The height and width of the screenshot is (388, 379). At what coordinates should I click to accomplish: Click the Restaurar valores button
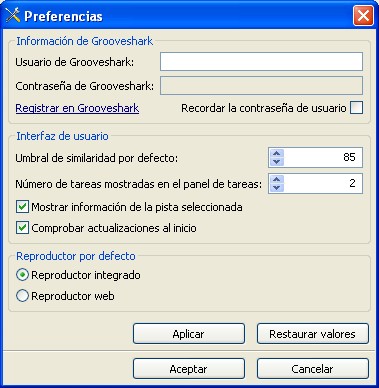tap(313, 333)
